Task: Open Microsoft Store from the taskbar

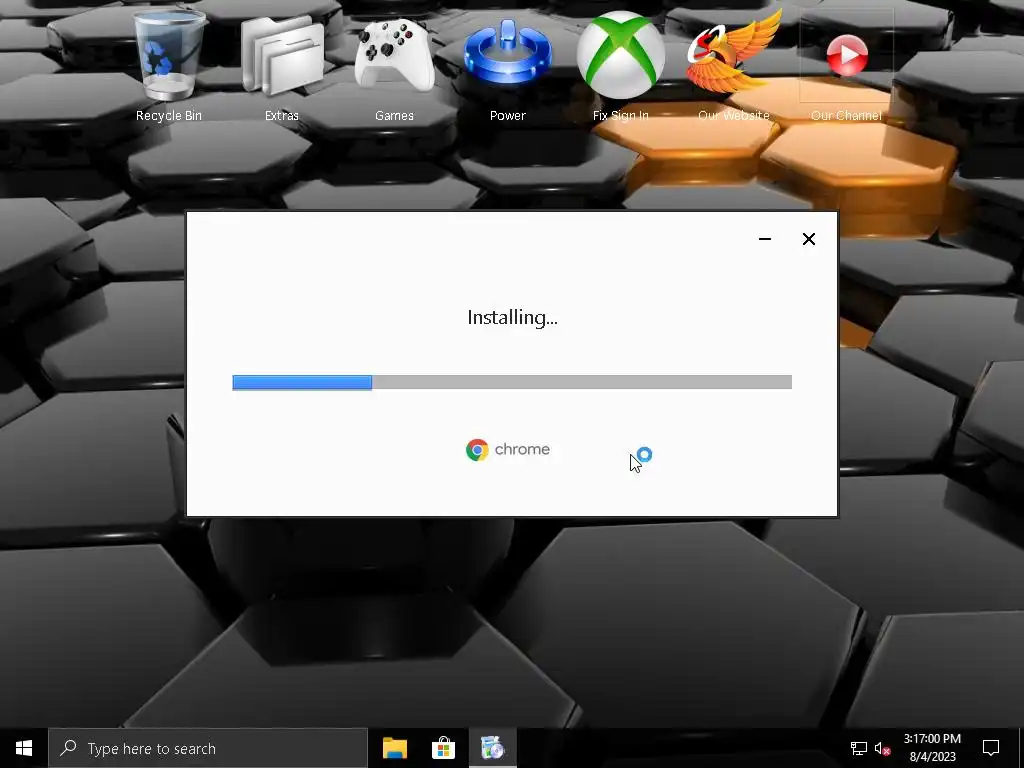Action: pos(443,748)
